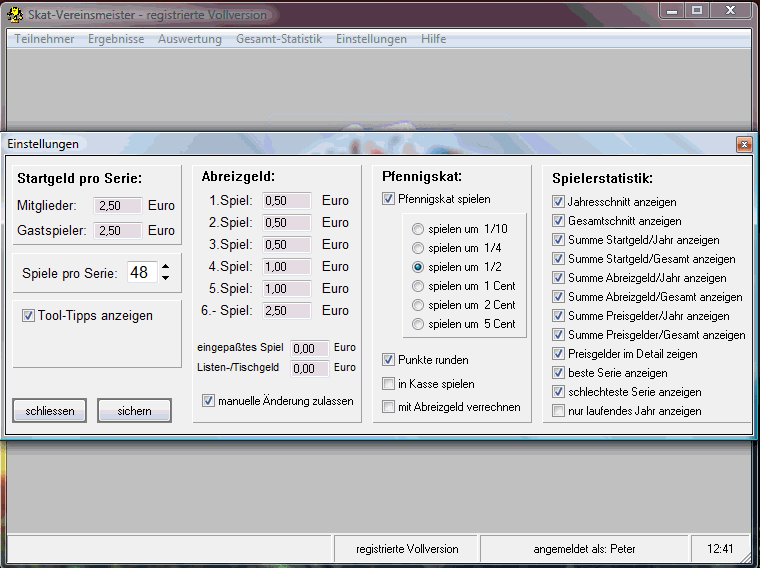This screenshot has height=568, width=760.
Task: Click the Gastspieler Startgeld field
Action: pos(118,230)
